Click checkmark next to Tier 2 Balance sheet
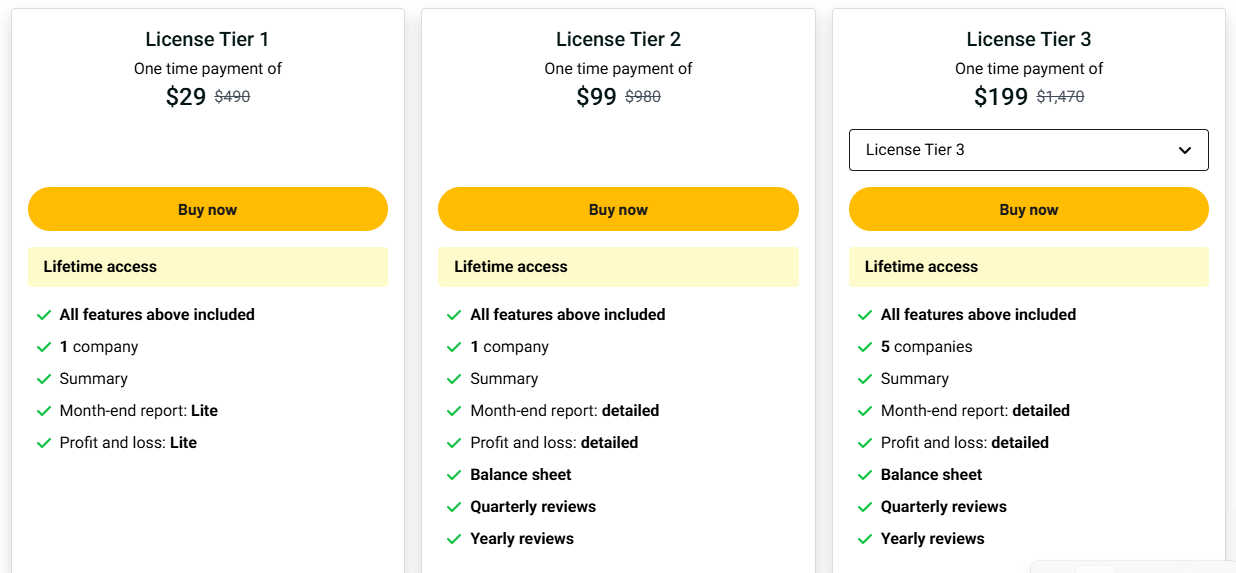The width and height of the screenshot is (1236, 573). click(454, 475)
